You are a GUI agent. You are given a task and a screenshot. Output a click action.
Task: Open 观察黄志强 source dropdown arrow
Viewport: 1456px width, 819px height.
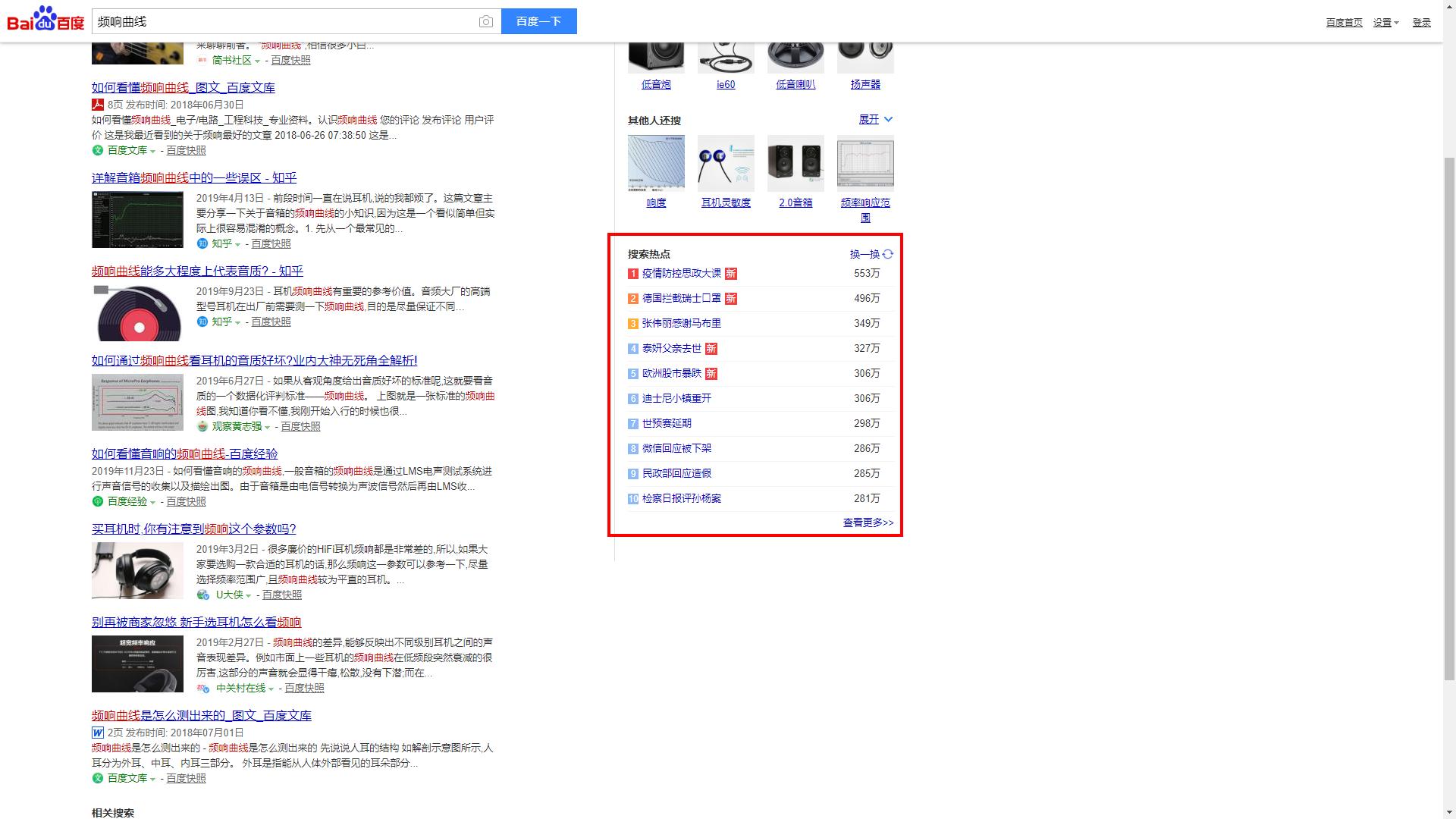point(267,427)
